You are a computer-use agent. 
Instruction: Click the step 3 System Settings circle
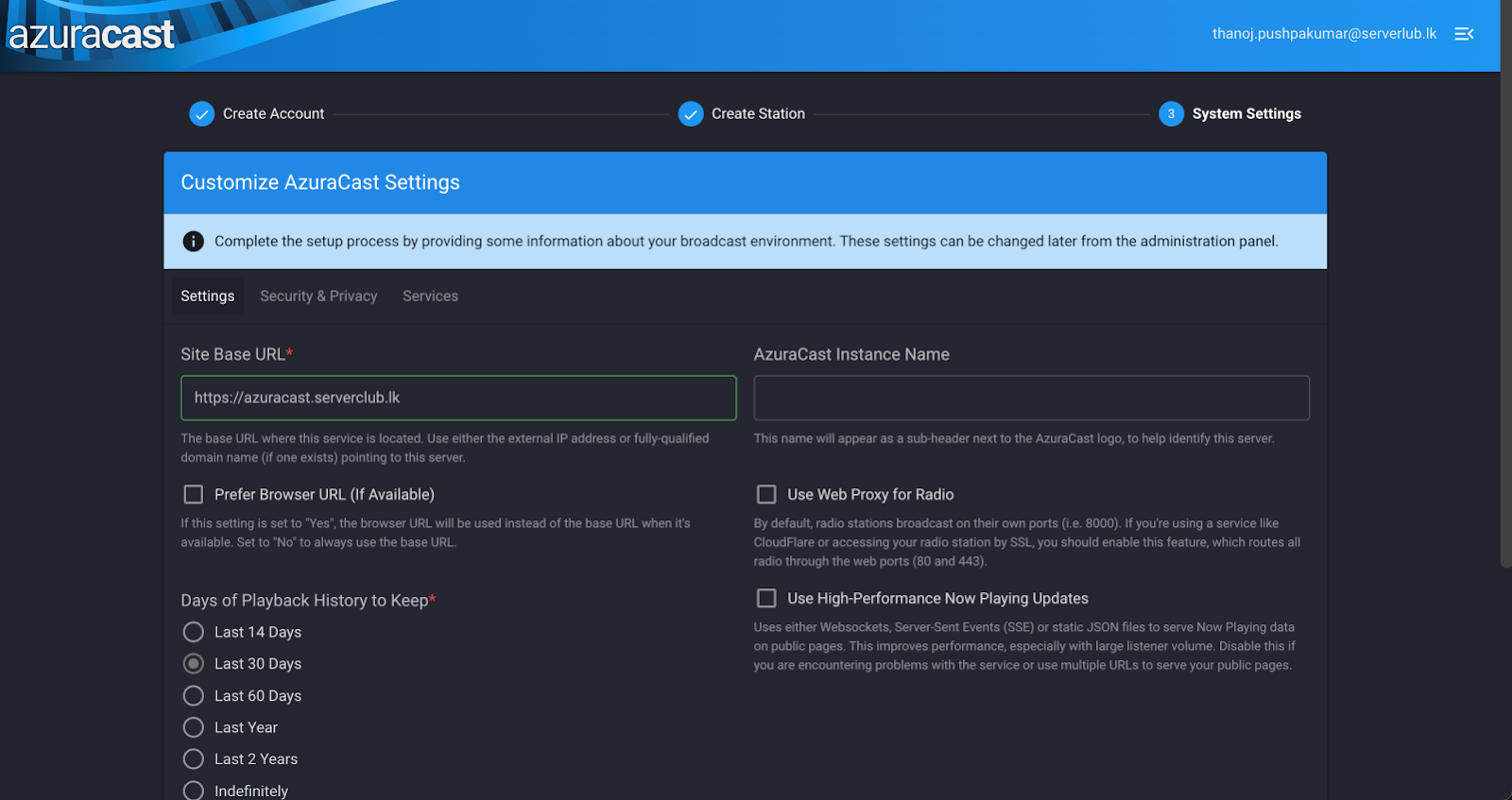click(1171, 114)
